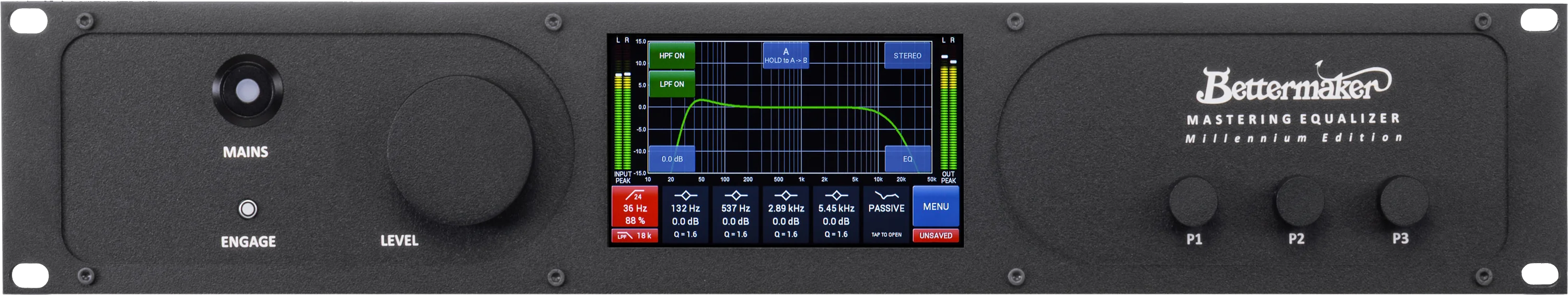
Task: Tap the LPF 18k filter indicator
Action: pos(635,236)
